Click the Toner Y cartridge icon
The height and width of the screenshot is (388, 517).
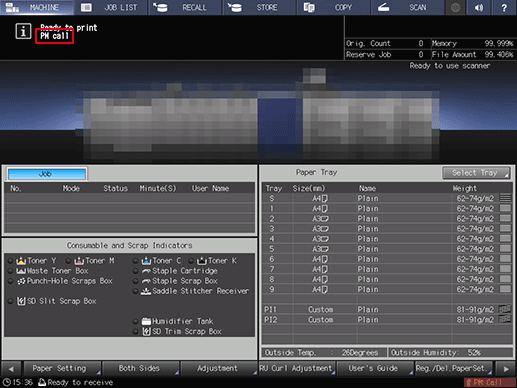click(x=21, y=261)
